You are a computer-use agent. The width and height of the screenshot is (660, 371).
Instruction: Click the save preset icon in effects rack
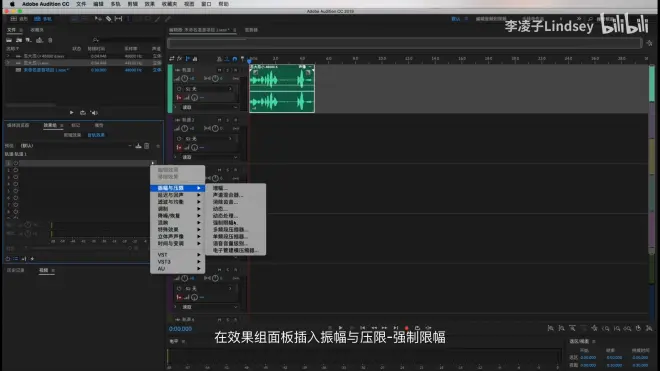(x=138, y=146)
